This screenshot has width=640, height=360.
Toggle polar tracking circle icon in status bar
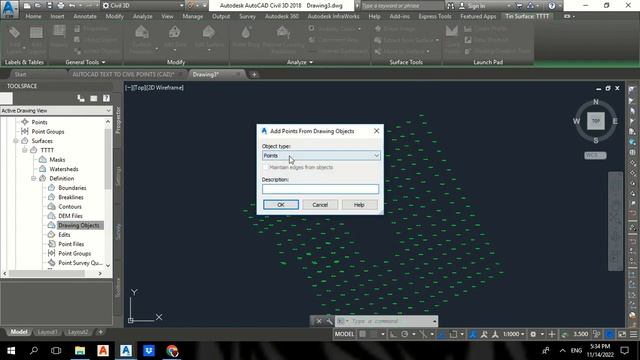click(x=404, y=334)
